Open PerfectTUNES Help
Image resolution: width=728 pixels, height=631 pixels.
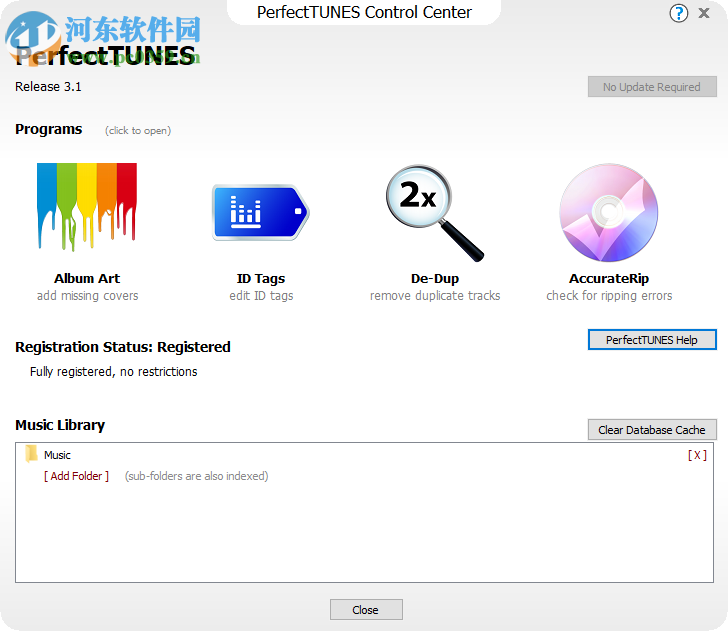(652, 339)
